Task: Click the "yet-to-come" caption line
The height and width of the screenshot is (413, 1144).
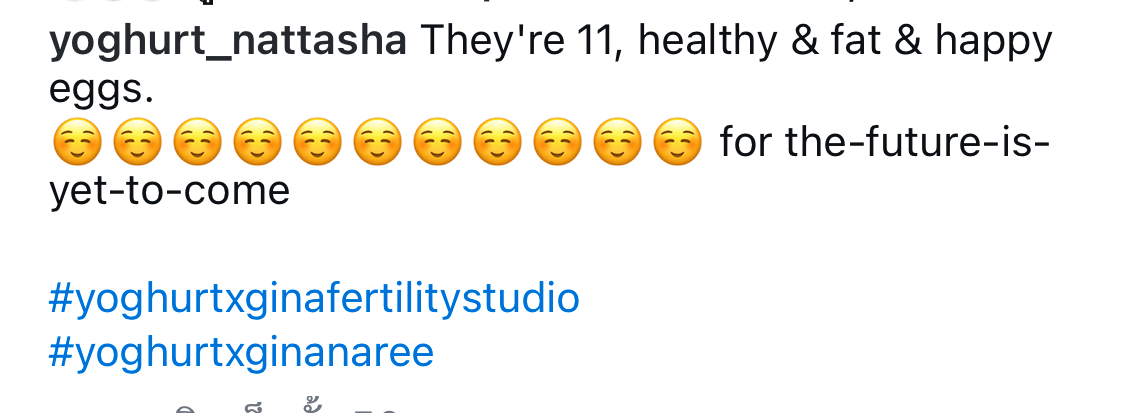Action: (169, 192)
